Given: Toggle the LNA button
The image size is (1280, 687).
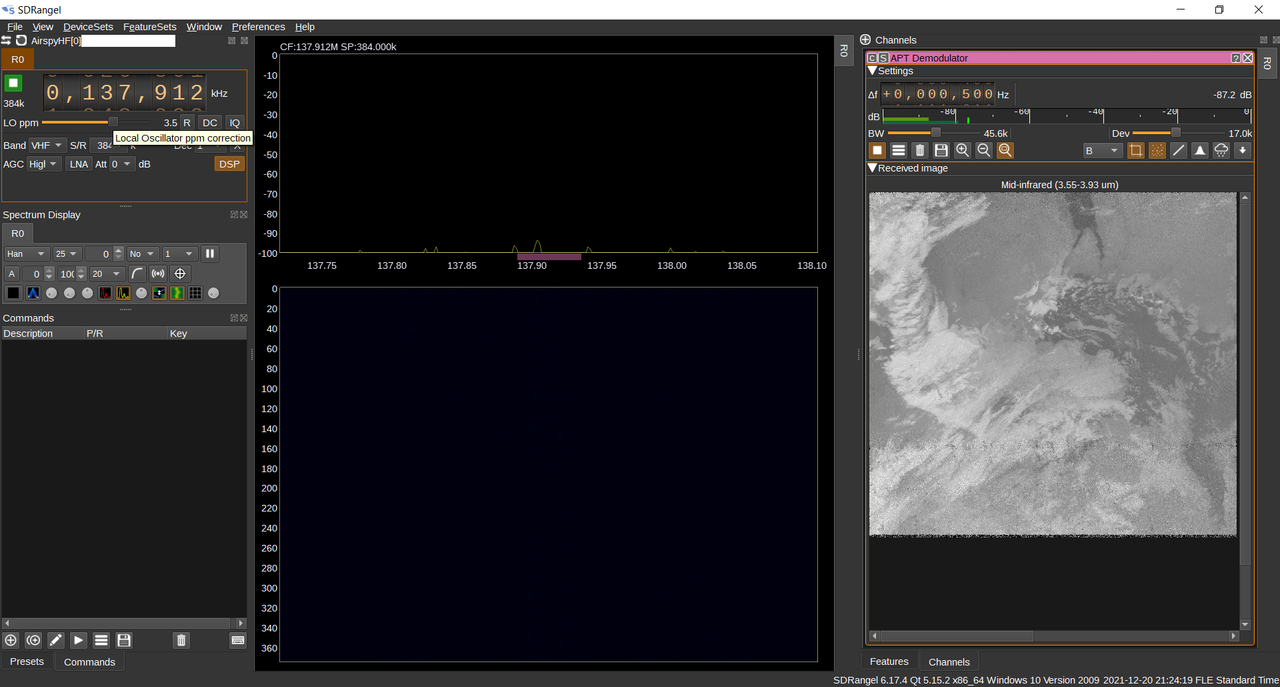Looking at the screenshot, I should point(78,164).
